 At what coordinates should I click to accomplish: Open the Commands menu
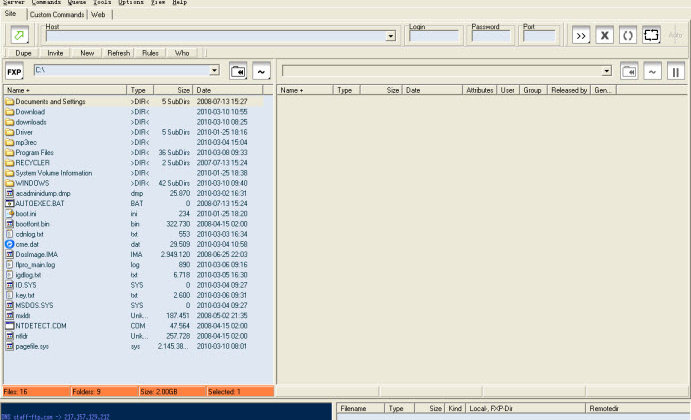46,3
